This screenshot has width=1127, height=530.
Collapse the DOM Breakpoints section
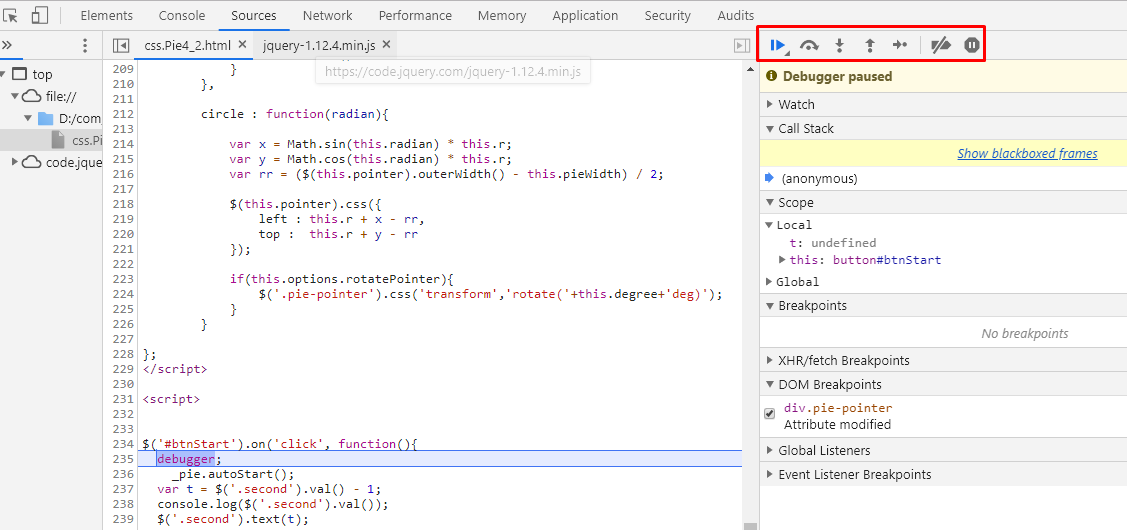[x=770, y=385]
